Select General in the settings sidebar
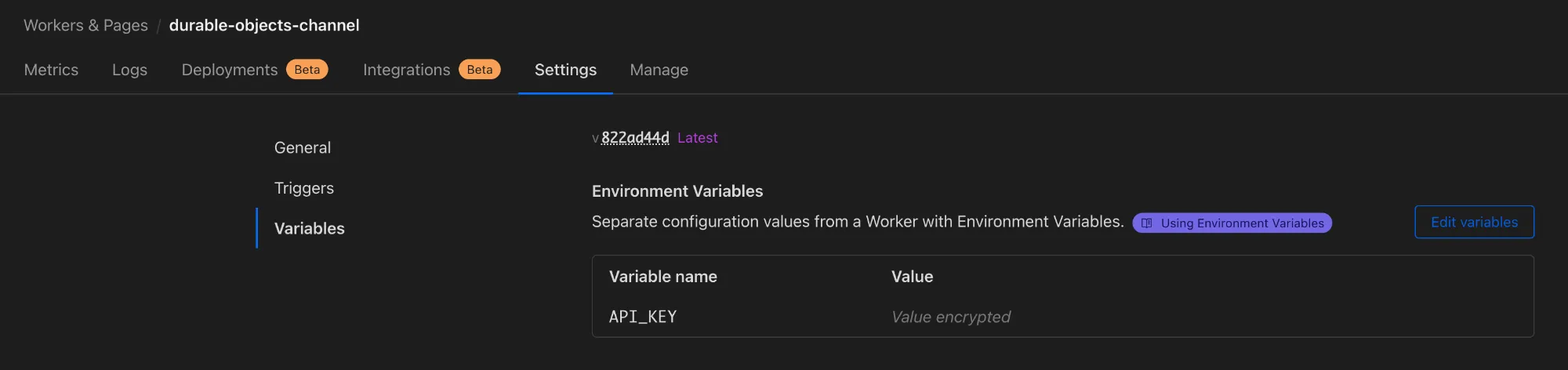This screenshot has width=1568, height=370. point(303,147)
